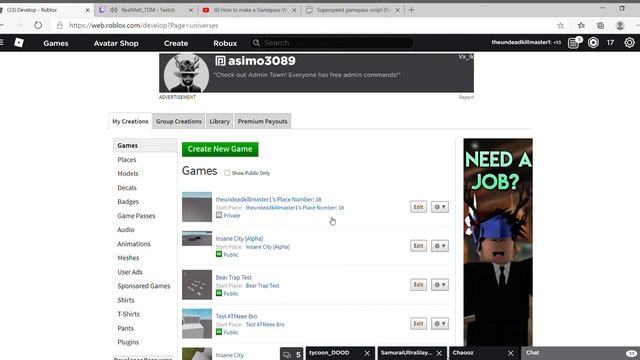The image size is (640, 360).
Task: Bookmark this page with star icon
Action: click(x=560, y=25)
